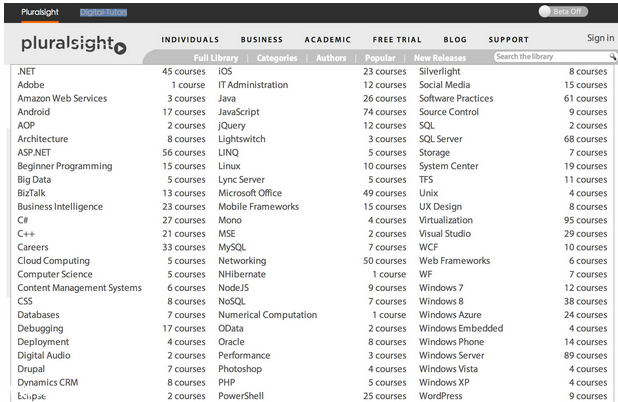Select the Authors tab
Screen dimensions: 618x402
pyautogui.click(x=331, y=58)
